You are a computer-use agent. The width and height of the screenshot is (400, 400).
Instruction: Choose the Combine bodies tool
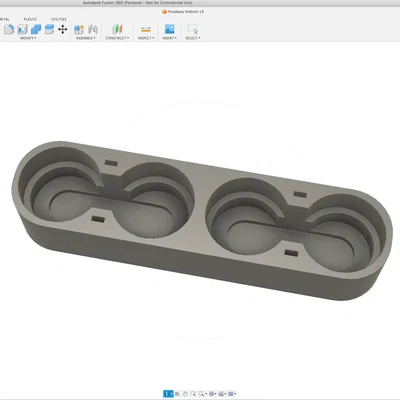(x=36, y=29)
